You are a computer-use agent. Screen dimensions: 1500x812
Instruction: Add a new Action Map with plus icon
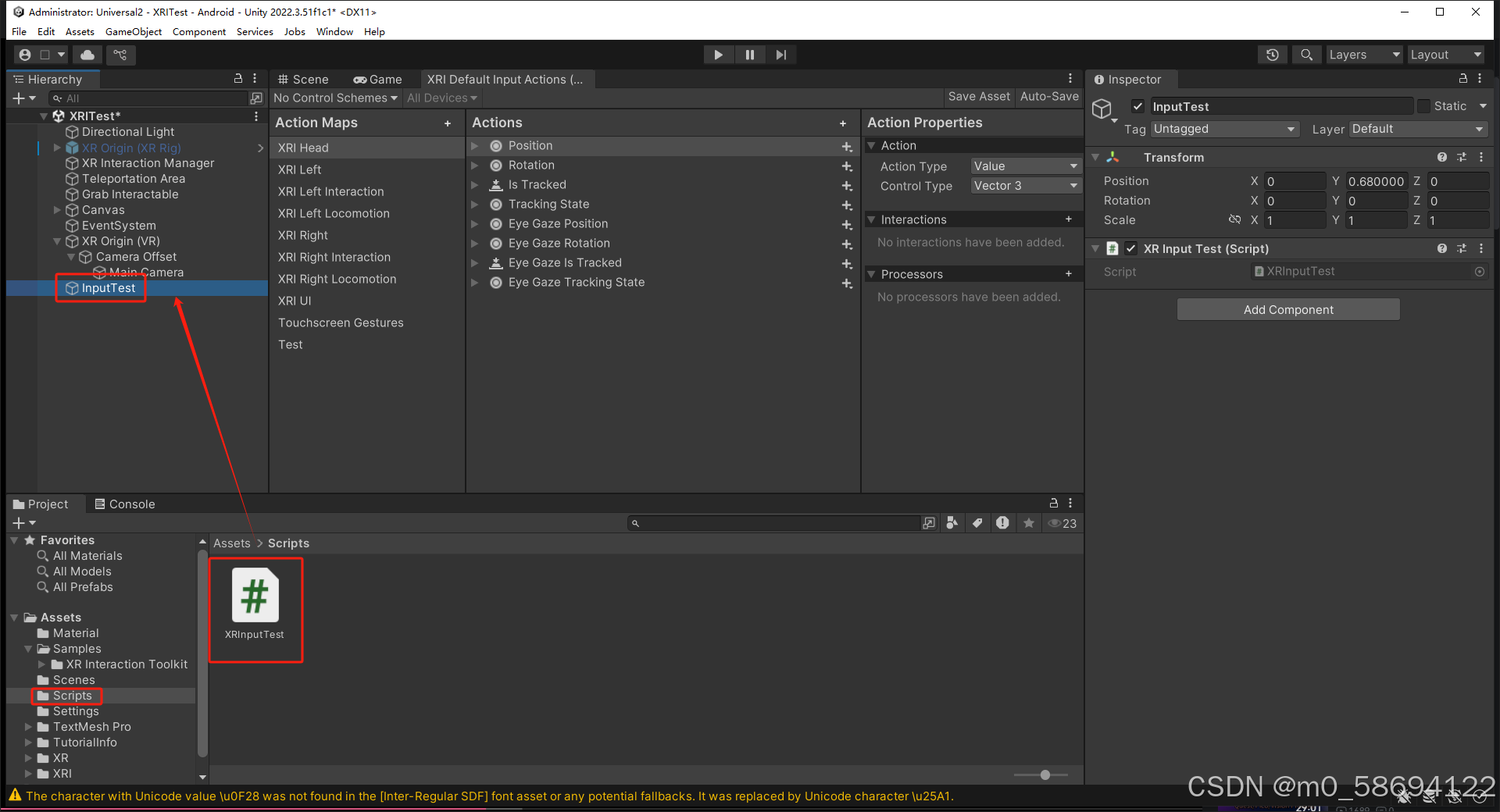[448, 123]
